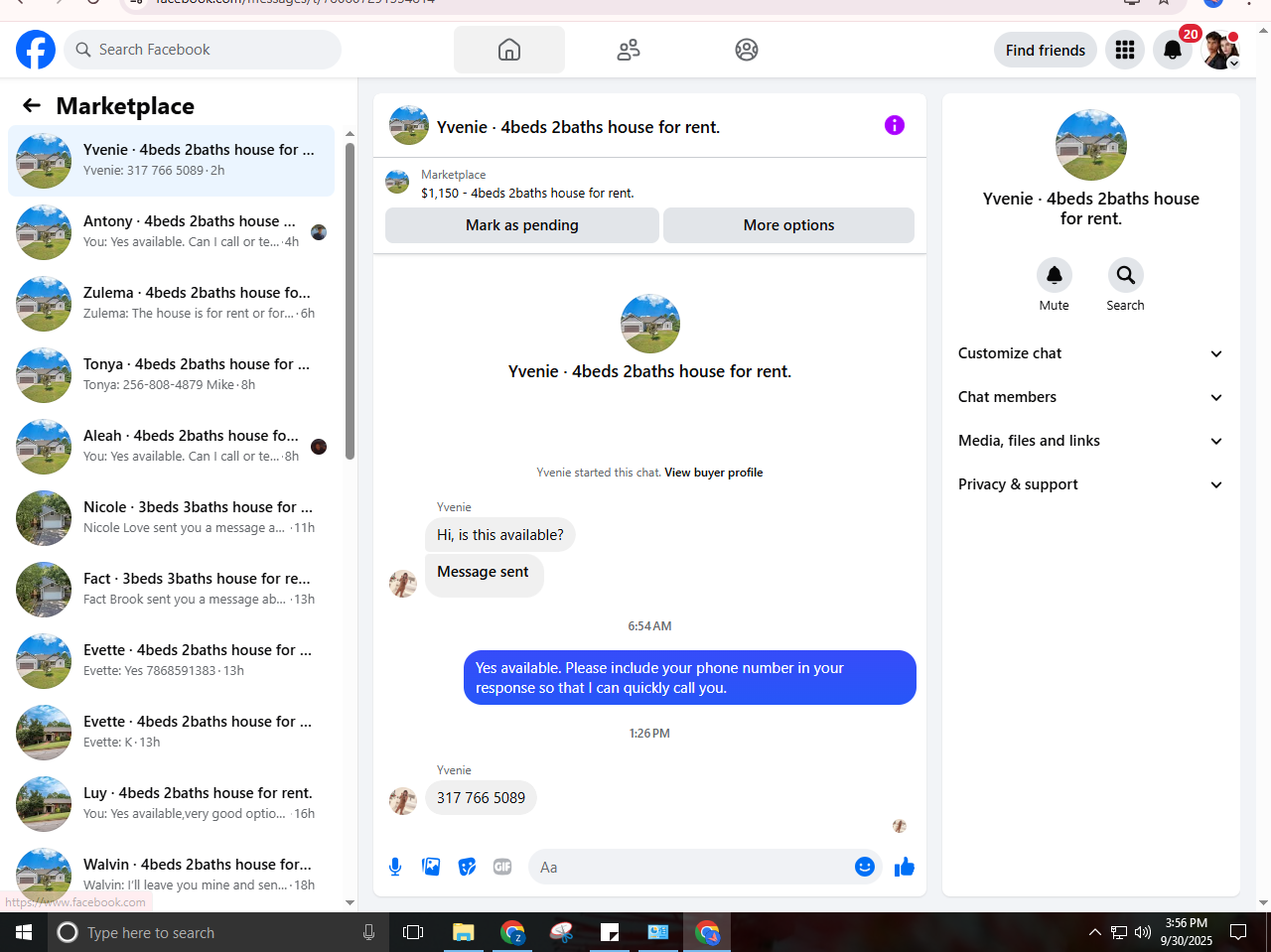The height and width of the screenshot is (952, 1271).
Task: Click Cortana microphone in taskbar search
Action: [368, 932]
